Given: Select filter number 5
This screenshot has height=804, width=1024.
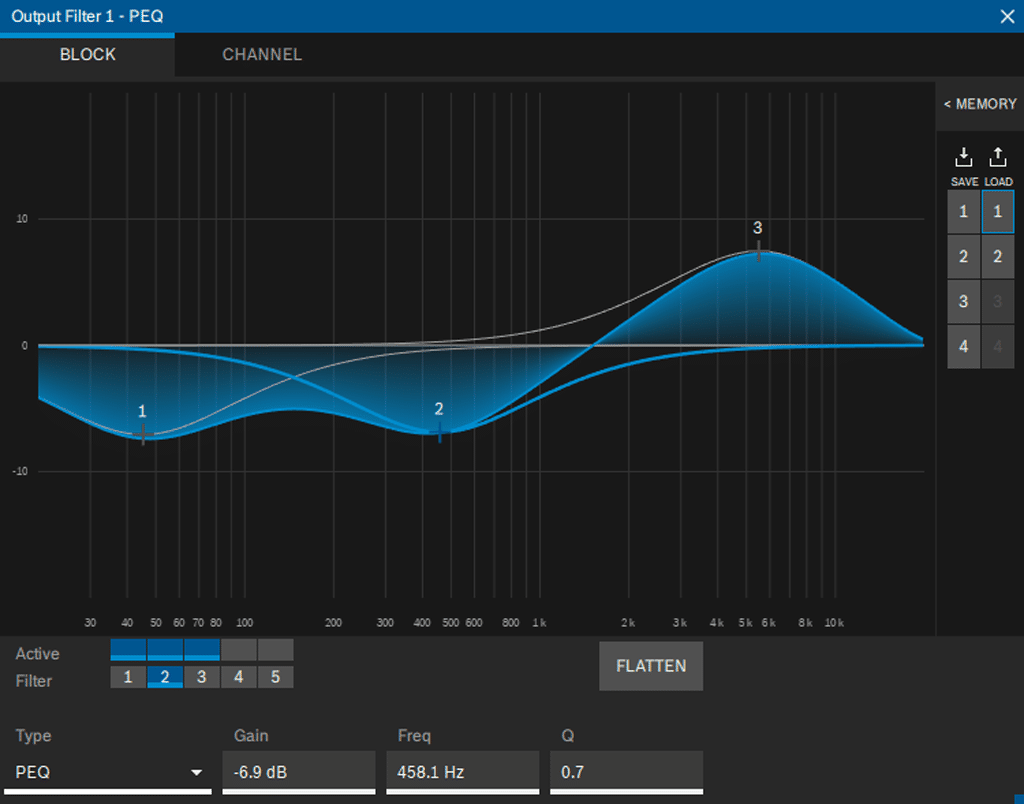Looking at the screenshot, I should 275,678.
